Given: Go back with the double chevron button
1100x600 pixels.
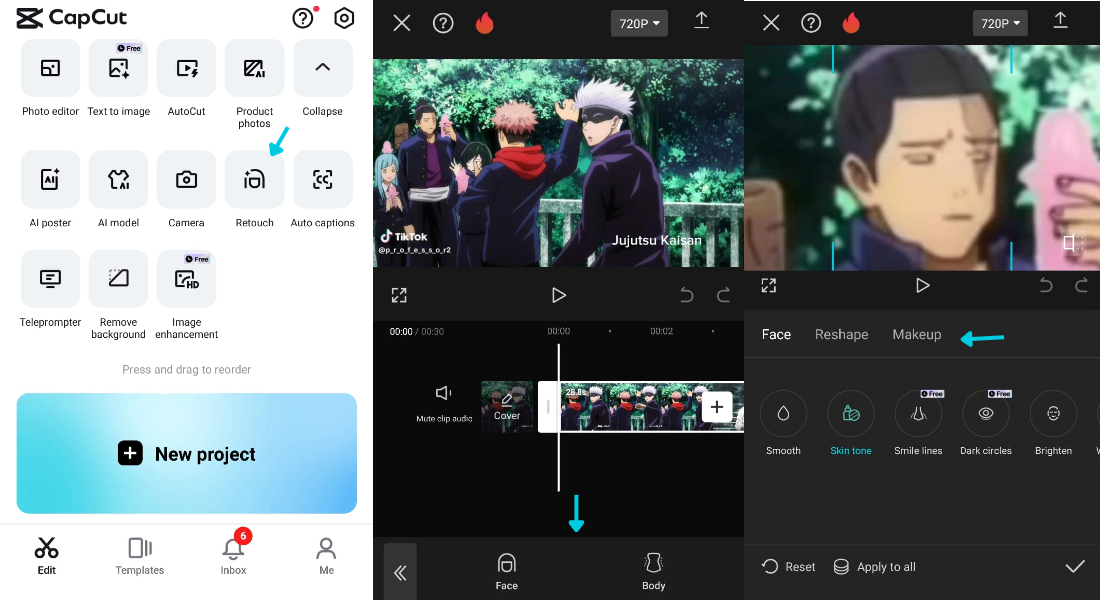Looking at the screenshot, I should tap(400, 573).
